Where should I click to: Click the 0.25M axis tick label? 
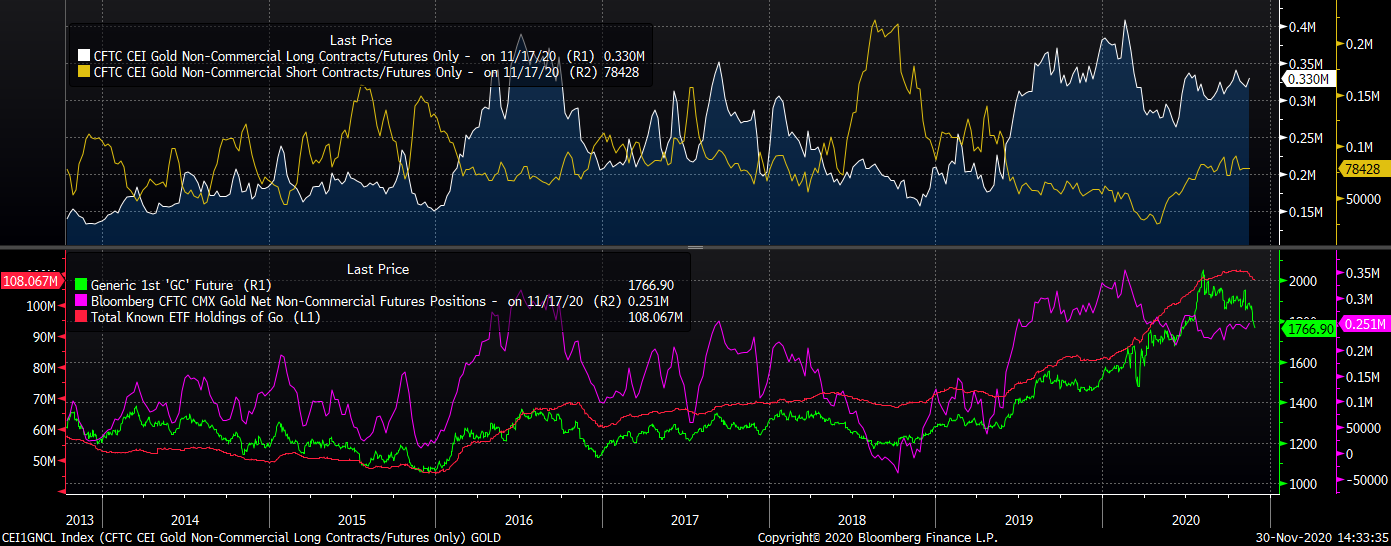[x=1306, y=138]
